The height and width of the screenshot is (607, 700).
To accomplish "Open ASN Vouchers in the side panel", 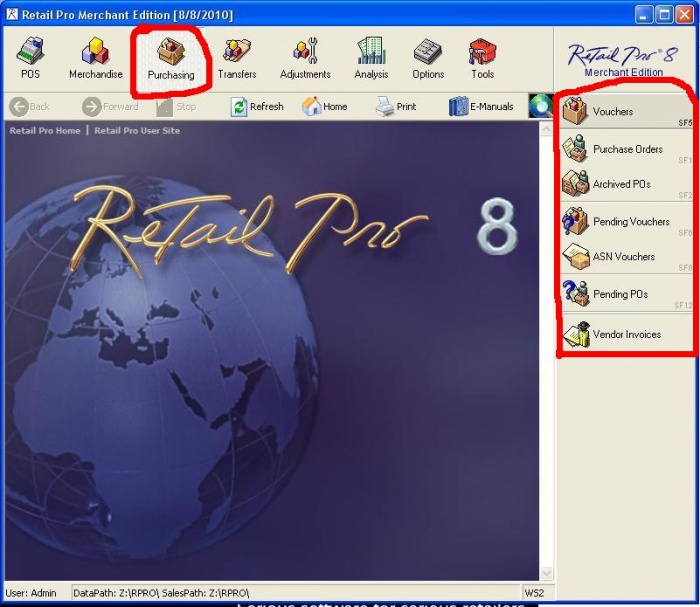I will 626,256.
